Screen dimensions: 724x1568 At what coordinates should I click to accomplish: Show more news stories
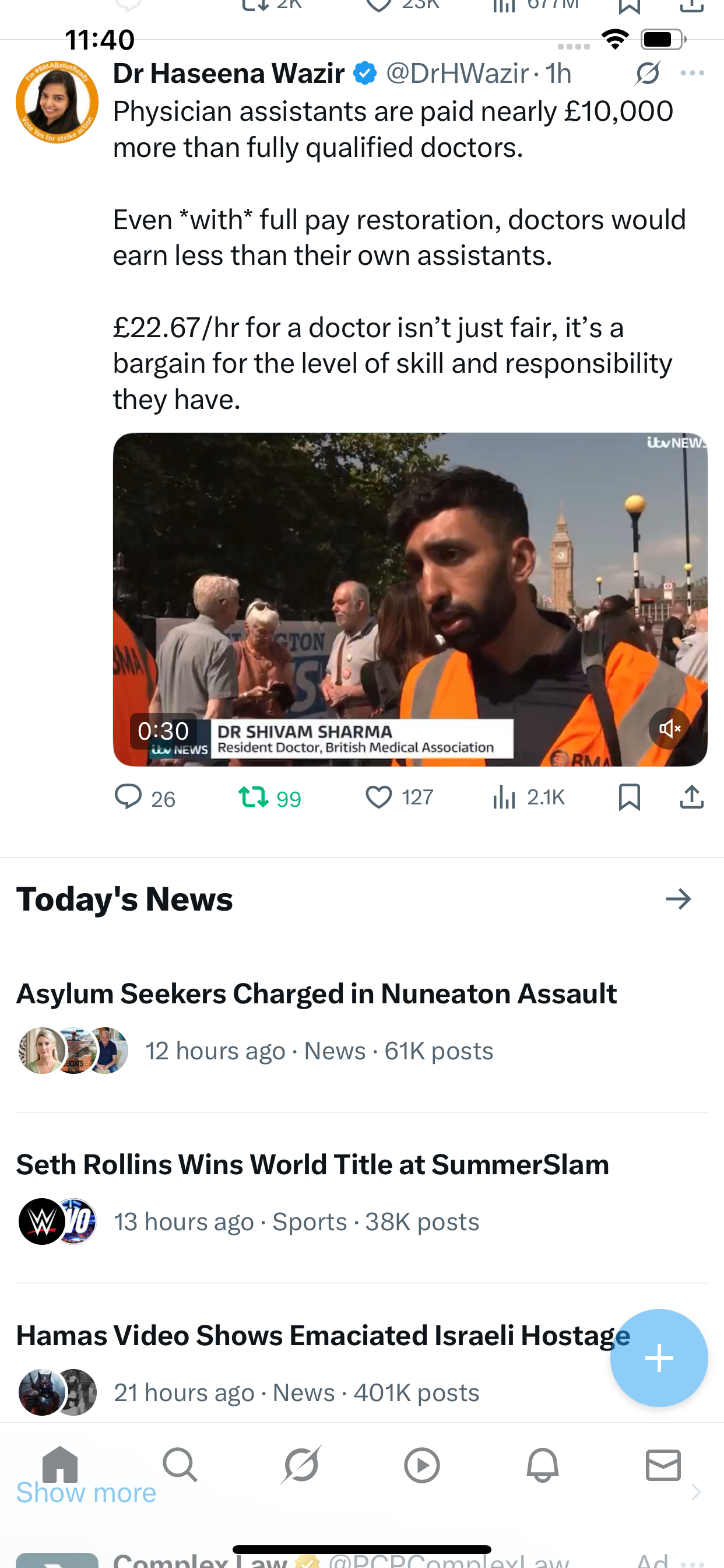86,1493
